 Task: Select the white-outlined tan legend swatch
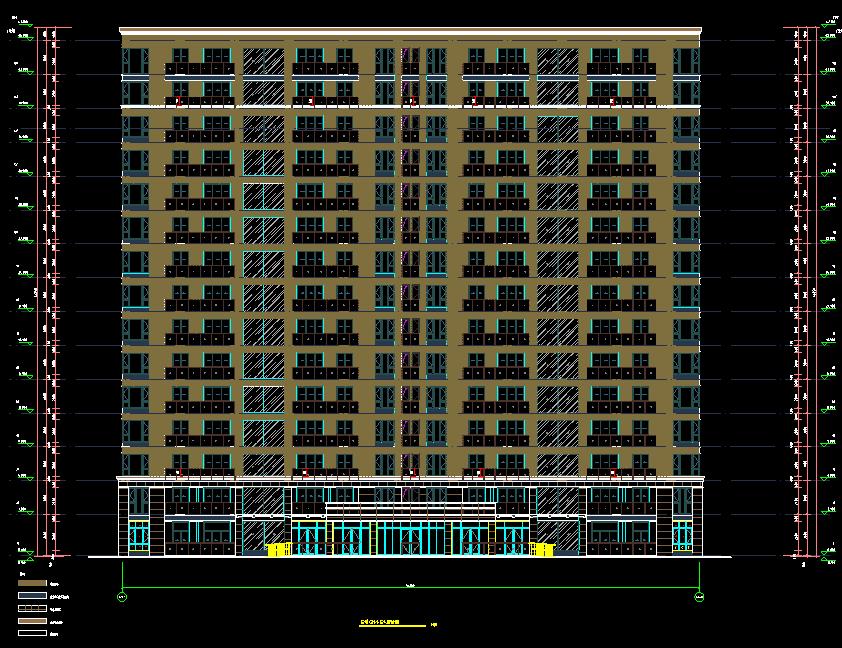click(32, 621)
